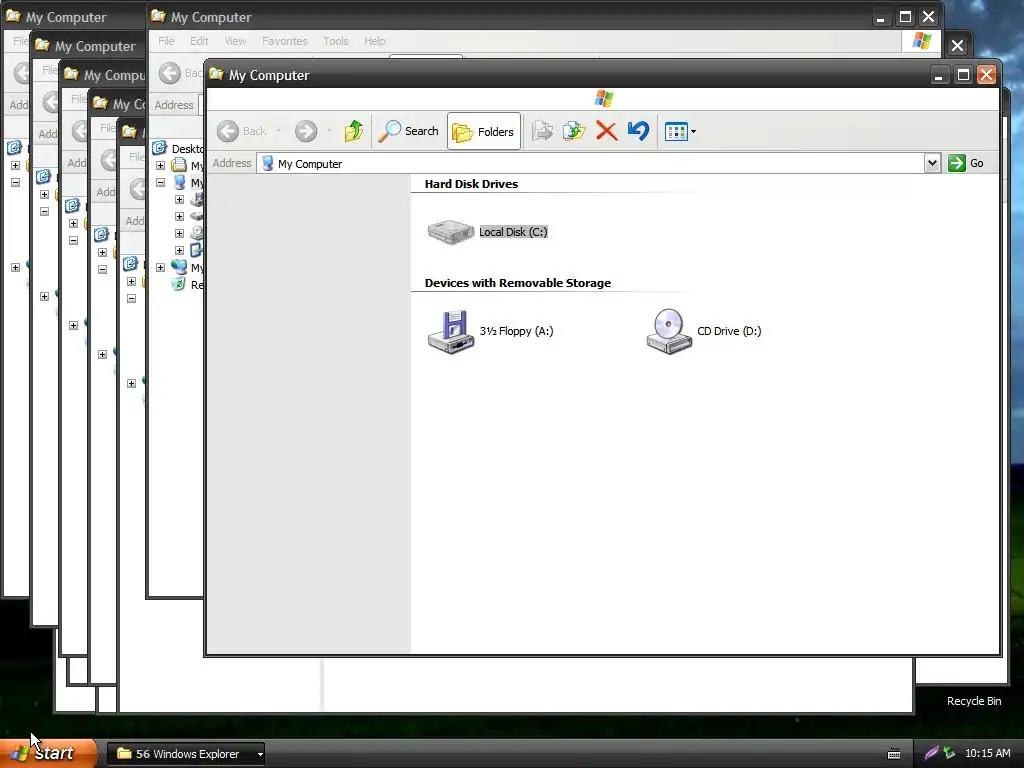
Task: Toggle the Folders pane button
Action: coord(484,132)
